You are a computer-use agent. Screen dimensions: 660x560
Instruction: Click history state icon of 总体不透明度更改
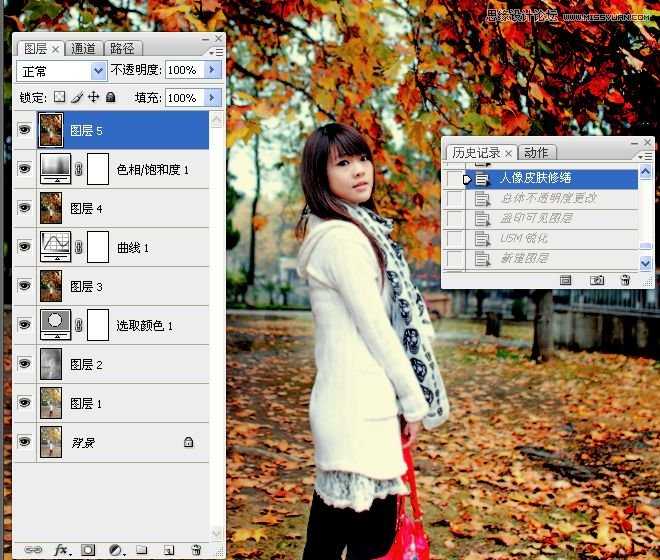coord(482,198)
